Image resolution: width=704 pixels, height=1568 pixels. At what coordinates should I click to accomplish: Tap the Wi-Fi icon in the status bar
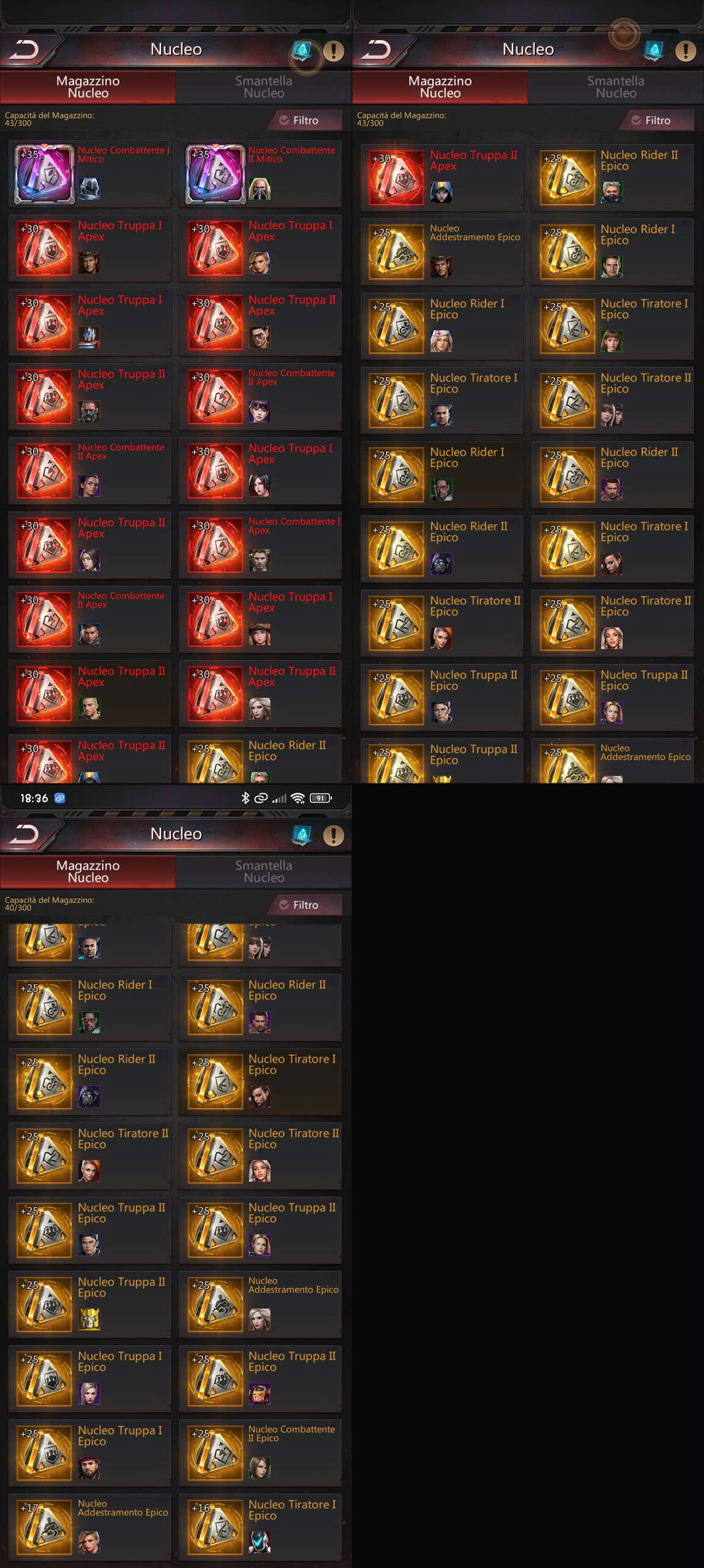[x=298, y=797]
